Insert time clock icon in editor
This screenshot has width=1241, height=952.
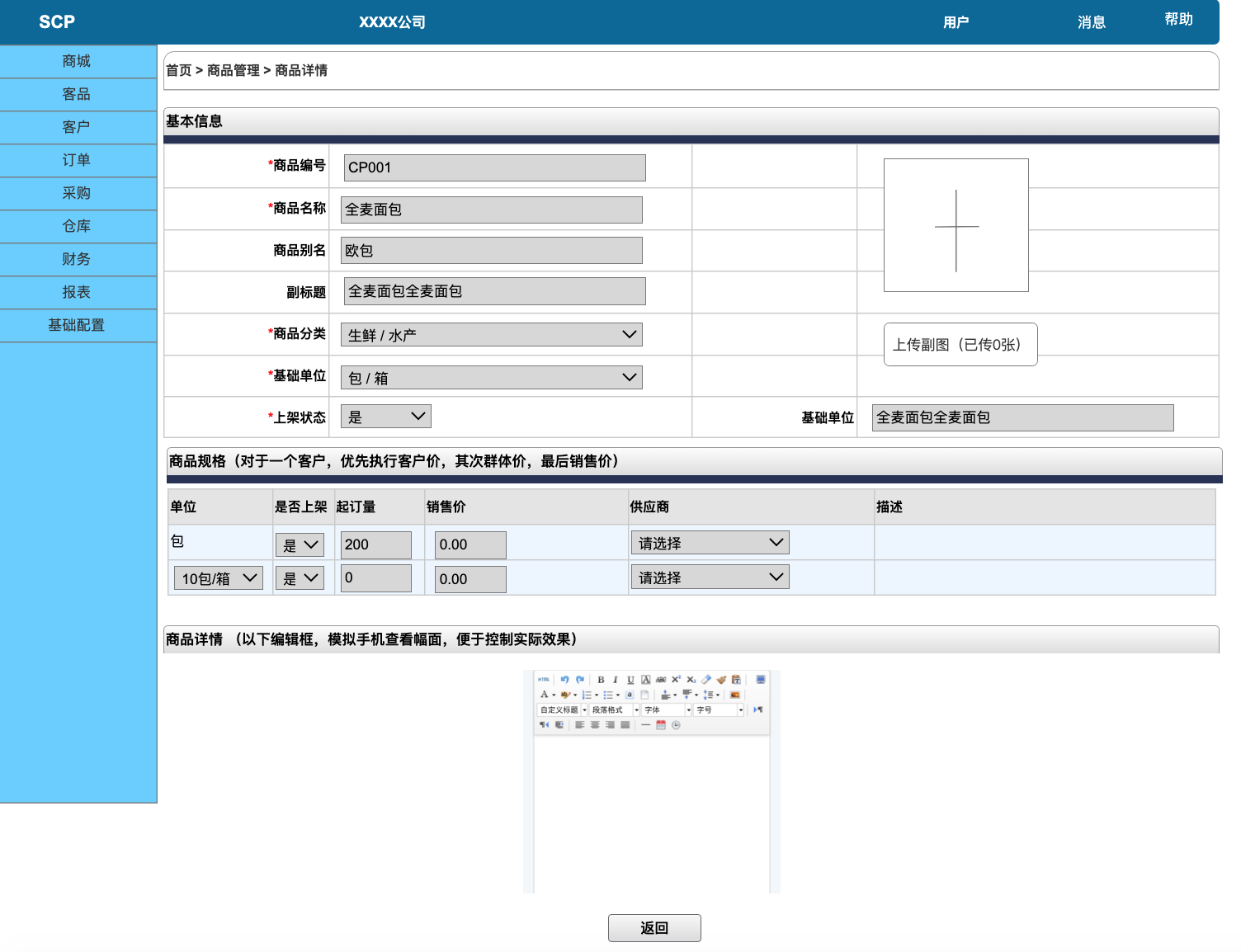pyautogui.click(x=676, y=725)
